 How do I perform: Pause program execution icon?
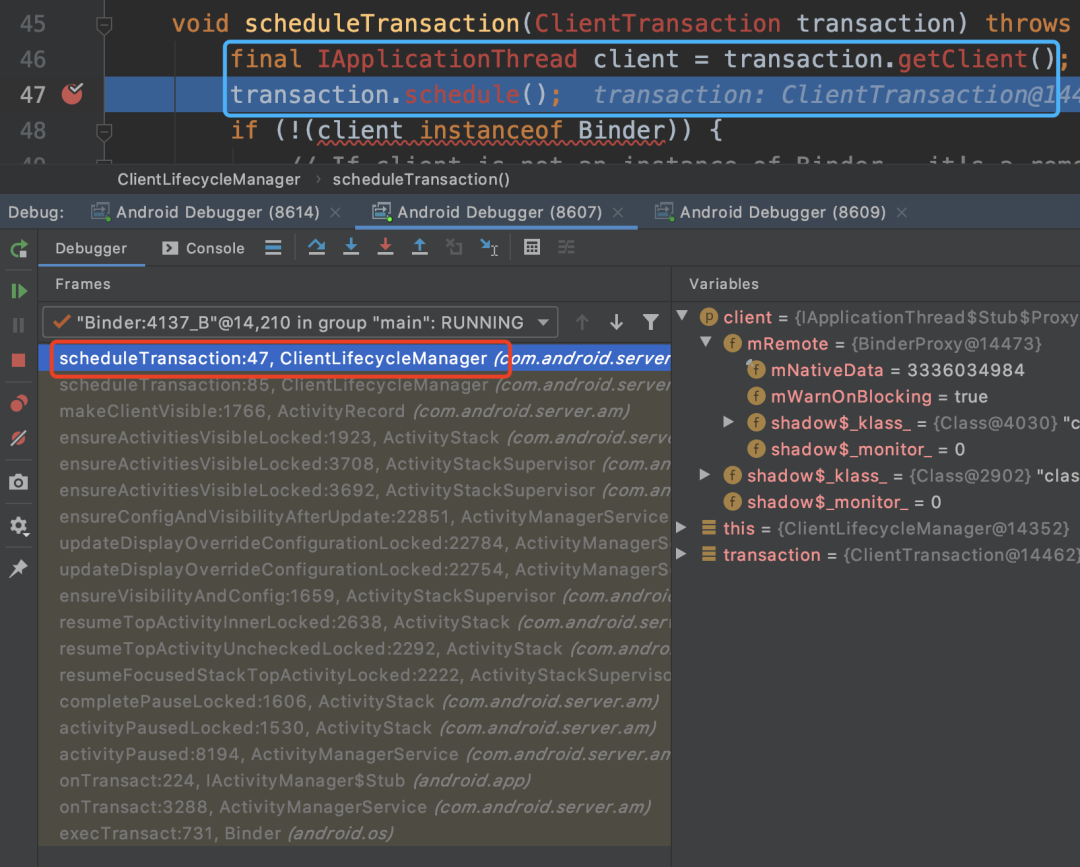point(19,325)
